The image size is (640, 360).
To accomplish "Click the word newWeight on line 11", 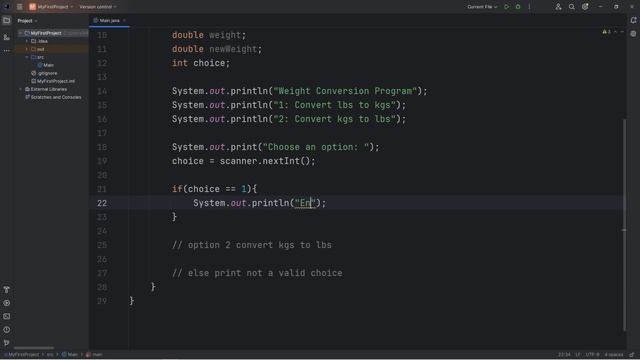I will 233,49.
